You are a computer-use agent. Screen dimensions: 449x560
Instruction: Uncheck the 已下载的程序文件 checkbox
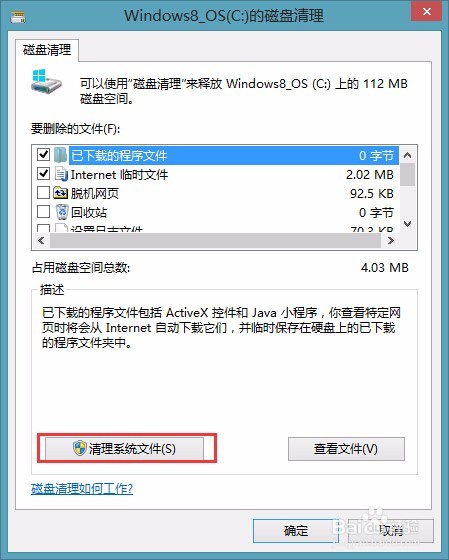[x=43, y=155]
